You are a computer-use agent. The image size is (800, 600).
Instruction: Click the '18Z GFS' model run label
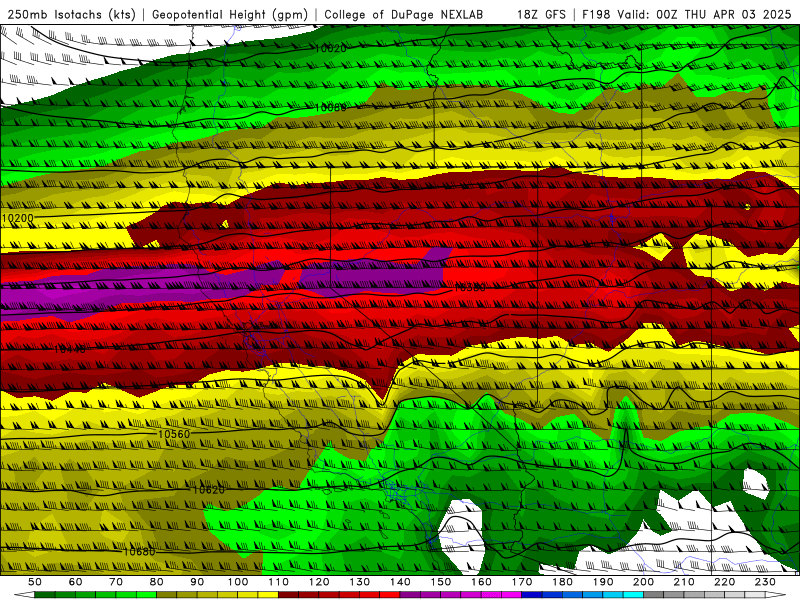coord(541,15)
